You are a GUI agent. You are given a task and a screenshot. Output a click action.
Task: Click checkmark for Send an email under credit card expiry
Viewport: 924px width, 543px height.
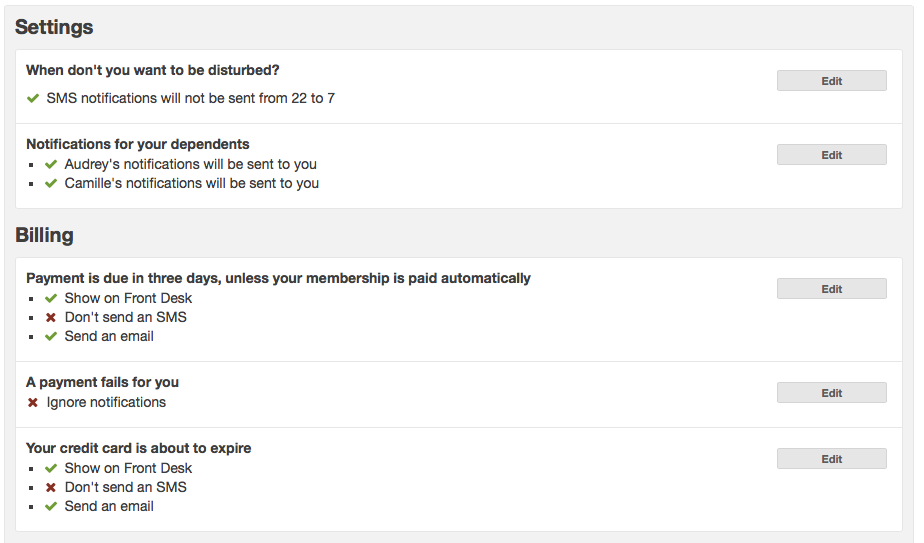point(51,506)
